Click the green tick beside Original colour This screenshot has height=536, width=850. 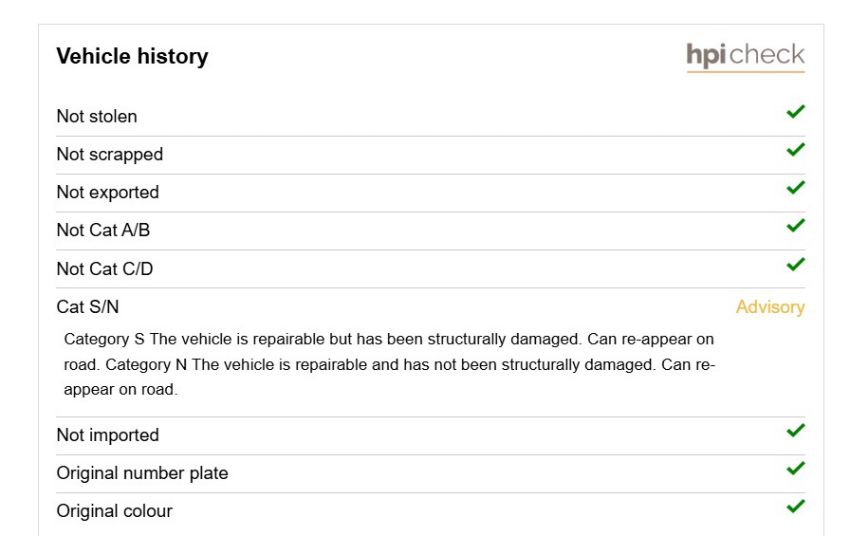point(796,506)
